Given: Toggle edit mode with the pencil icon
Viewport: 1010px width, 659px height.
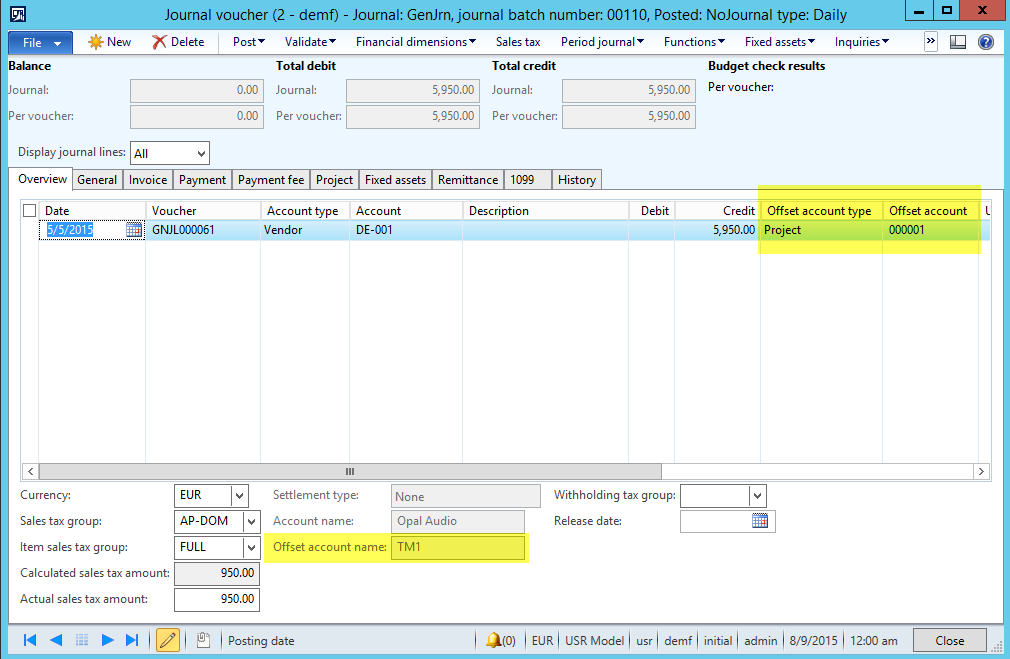Looking at the screenshot, I should [168, 640].
